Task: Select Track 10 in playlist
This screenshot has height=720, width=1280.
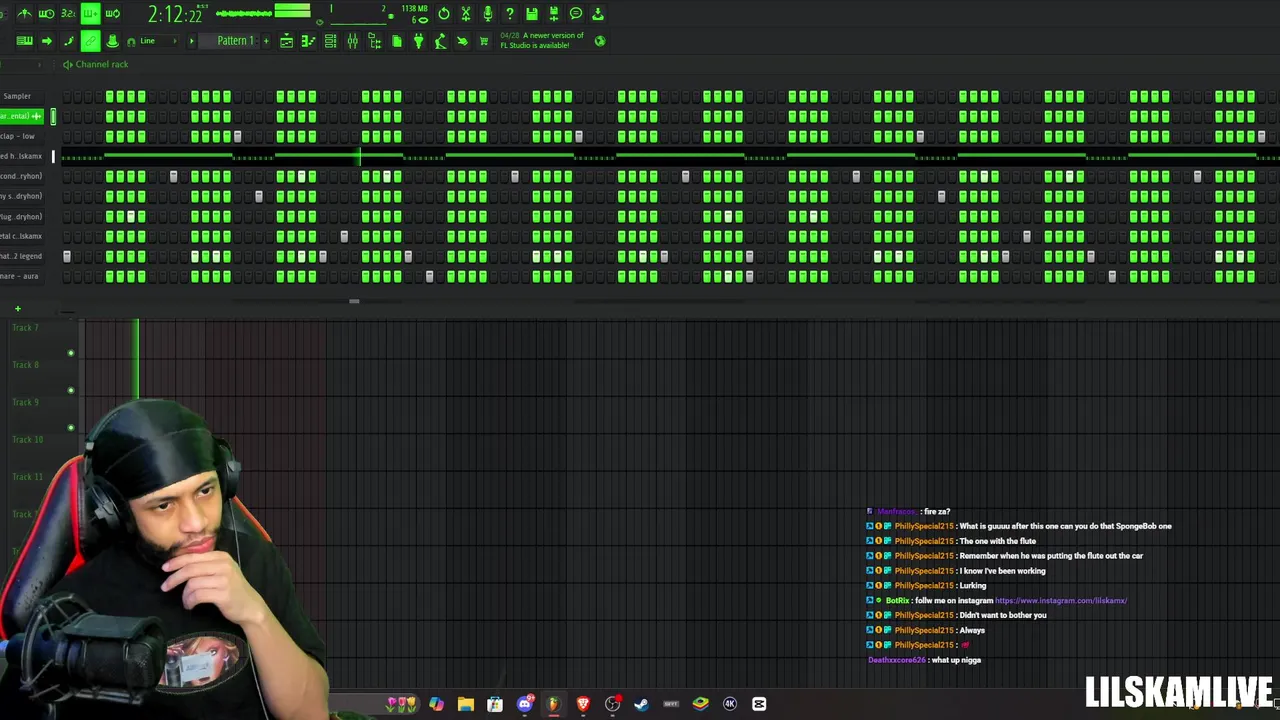Action: click(x=27, y=439)
